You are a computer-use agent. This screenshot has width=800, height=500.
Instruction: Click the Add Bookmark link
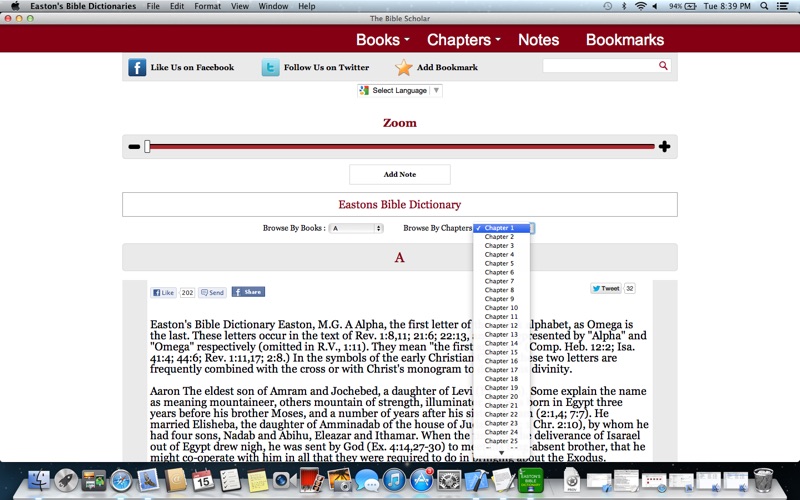click(447, 67)
